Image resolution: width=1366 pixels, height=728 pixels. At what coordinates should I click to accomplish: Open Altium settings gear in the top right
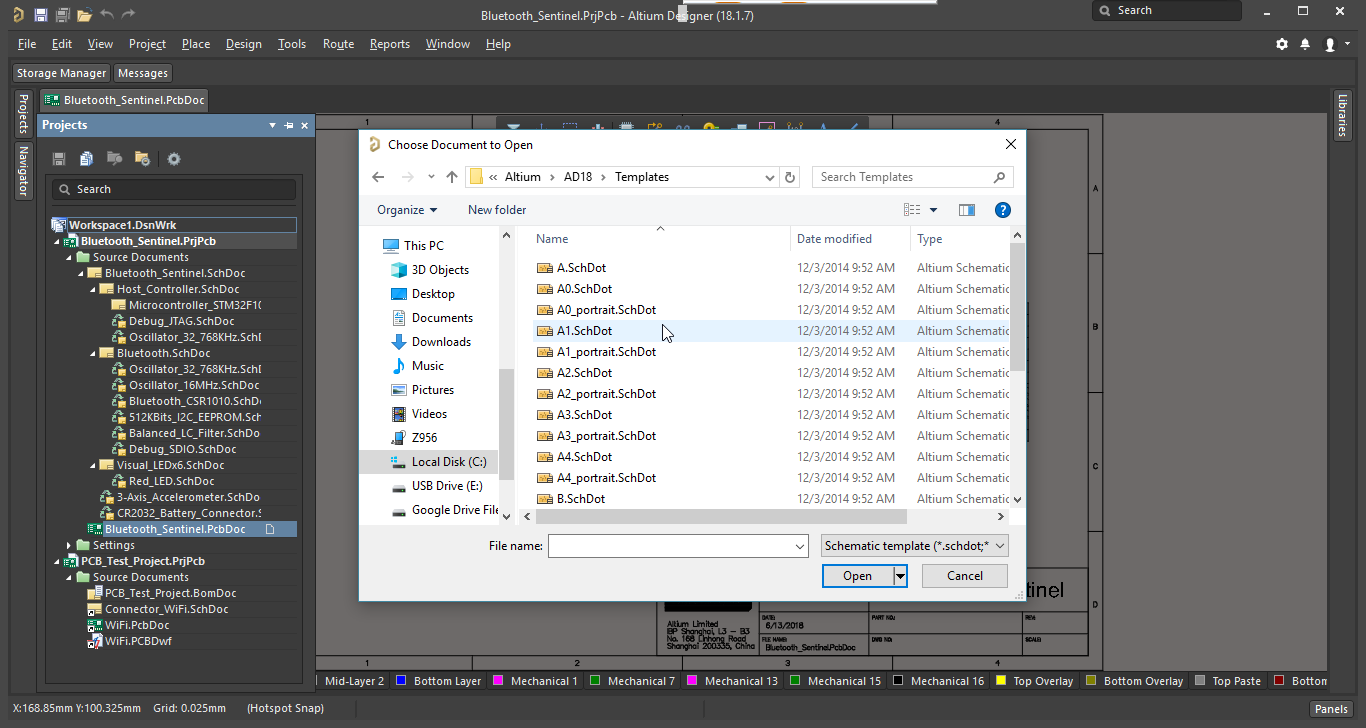[x=1282, y=44]
